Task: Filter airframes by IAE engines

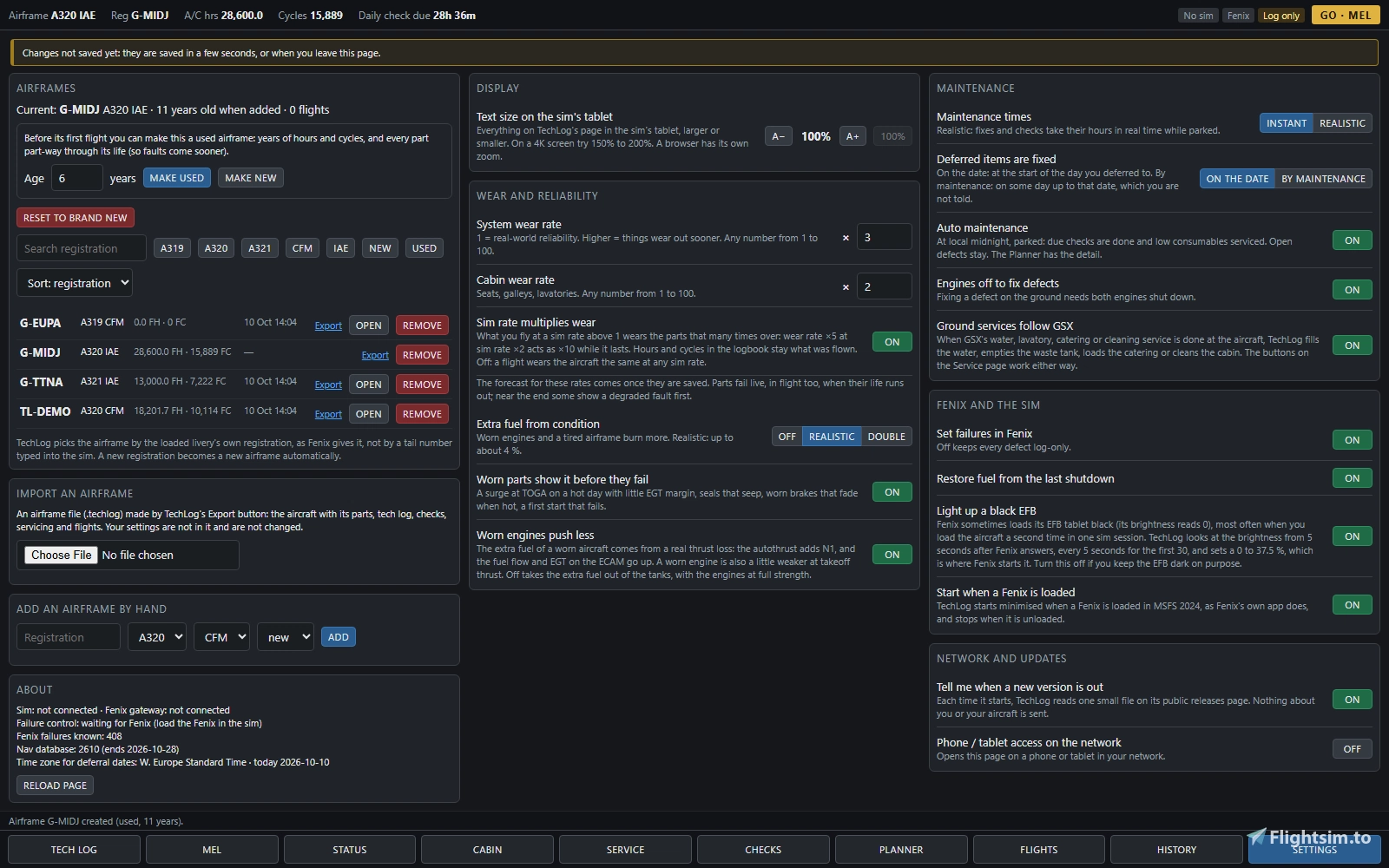Action: pyautogui.click(x=341, y=248)
